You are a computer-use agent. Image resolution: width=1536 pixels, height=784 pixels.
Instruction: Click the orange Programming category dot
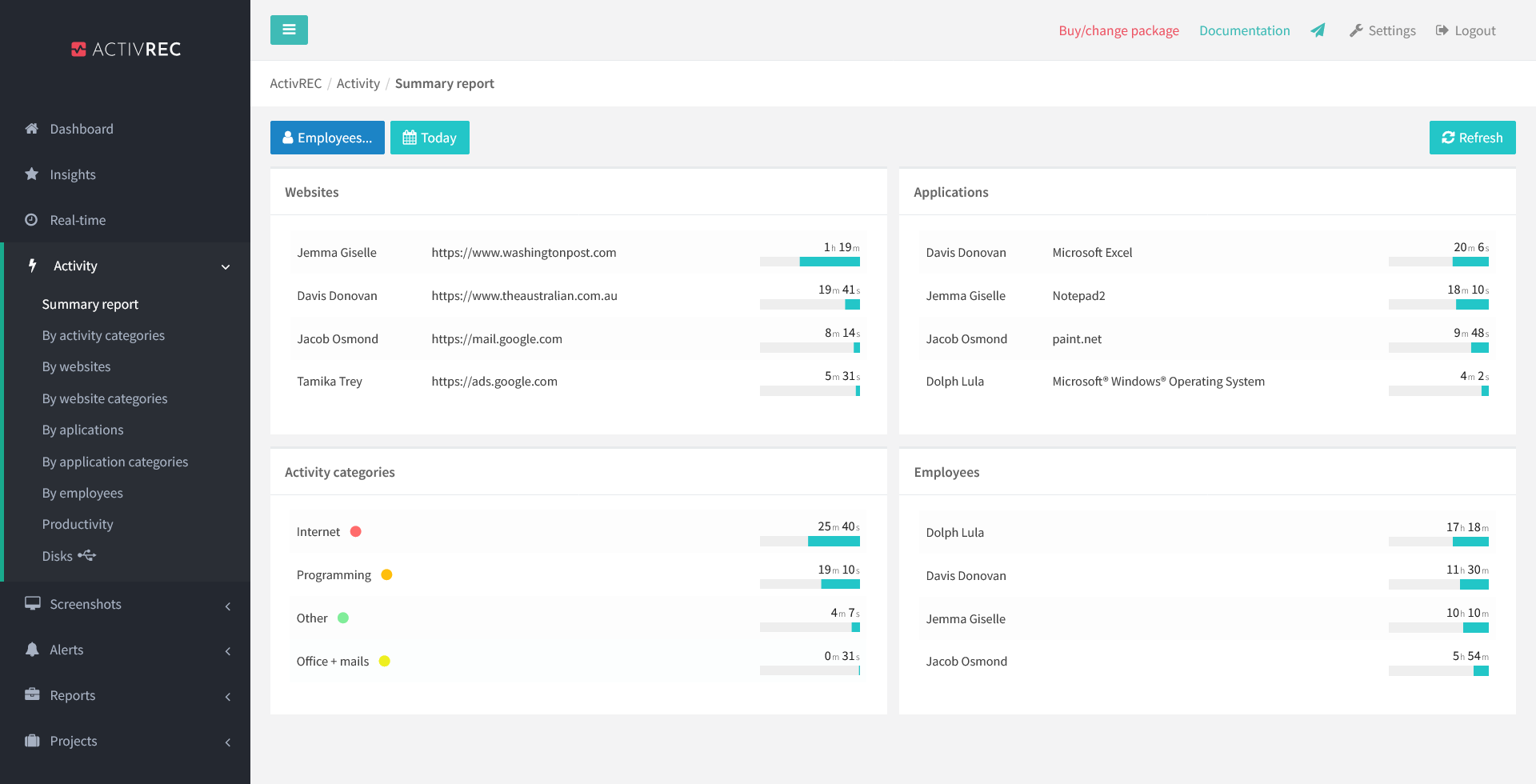tap(386, 575)
